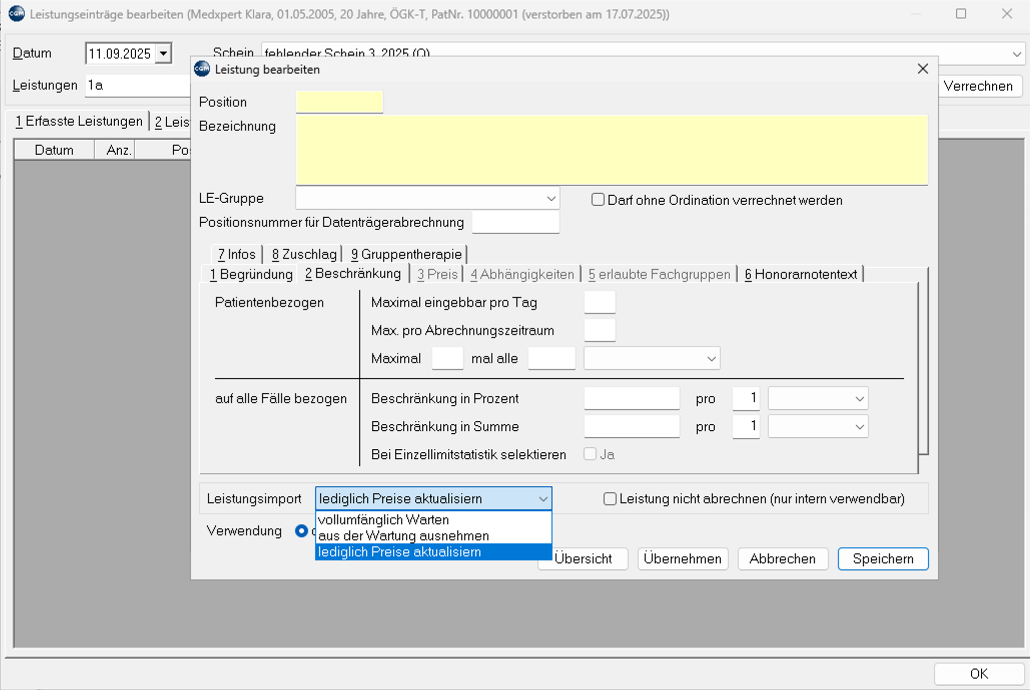Click into the 'Maximal eingebbar pro Tag' field
1030x690 pixels.
pyautogui.click(x=599, y=303)
